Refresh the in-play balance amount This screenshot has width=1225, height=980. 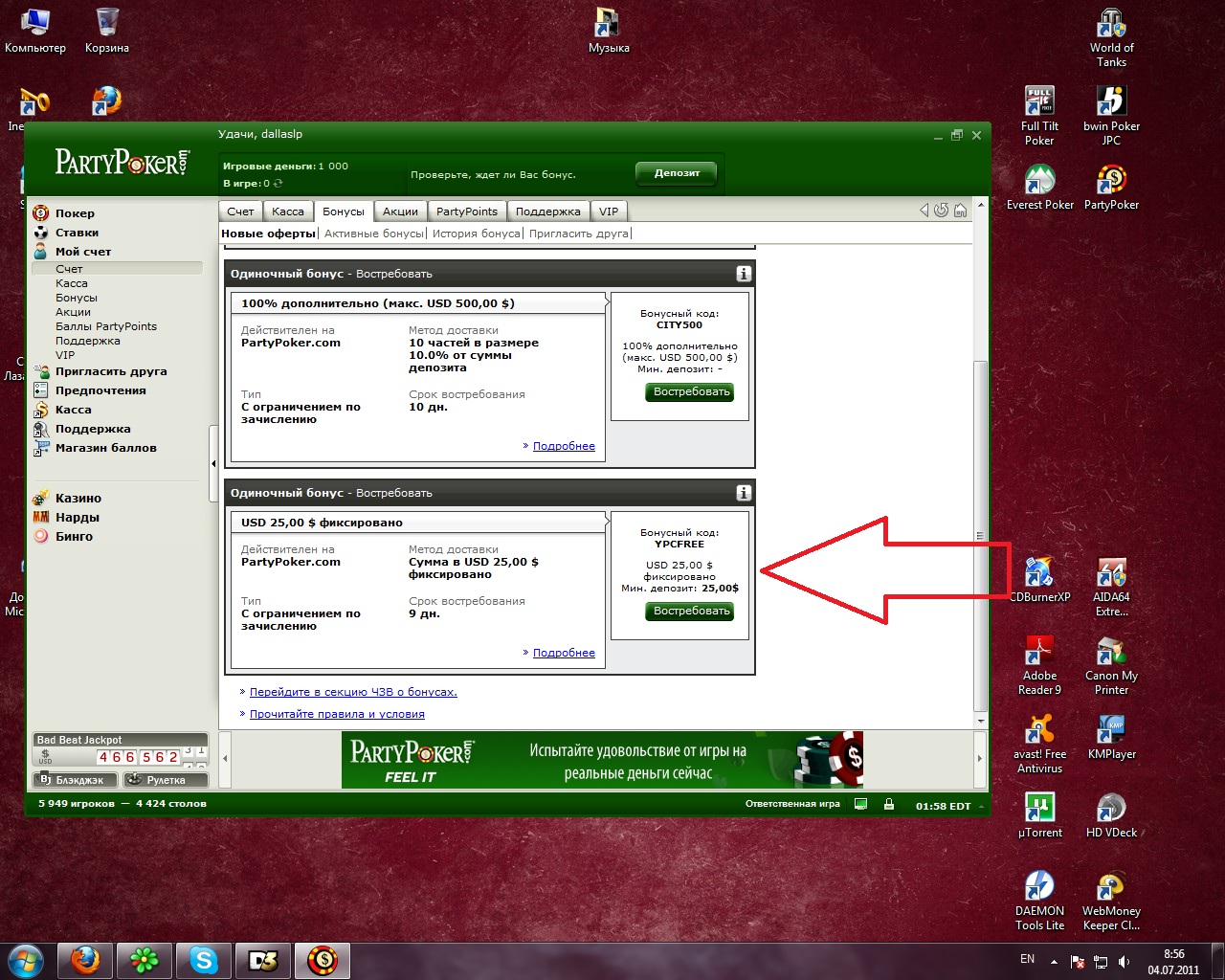(x=278, y=184)
